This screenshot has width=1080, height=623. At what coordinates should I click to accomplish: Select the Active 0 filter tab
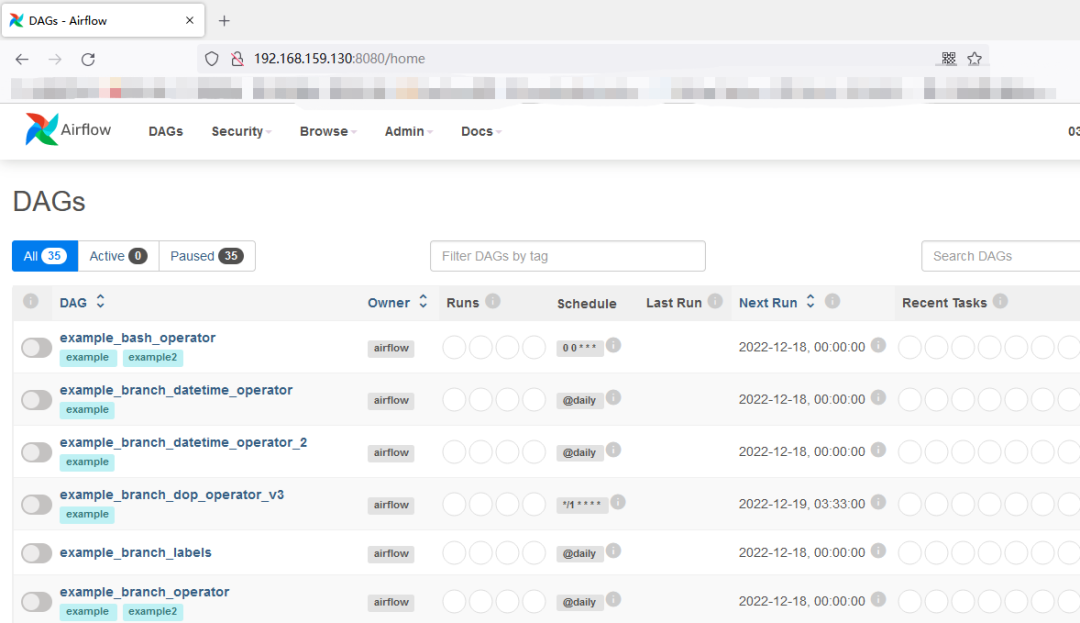pyautogui.click(x=118, y=256)
